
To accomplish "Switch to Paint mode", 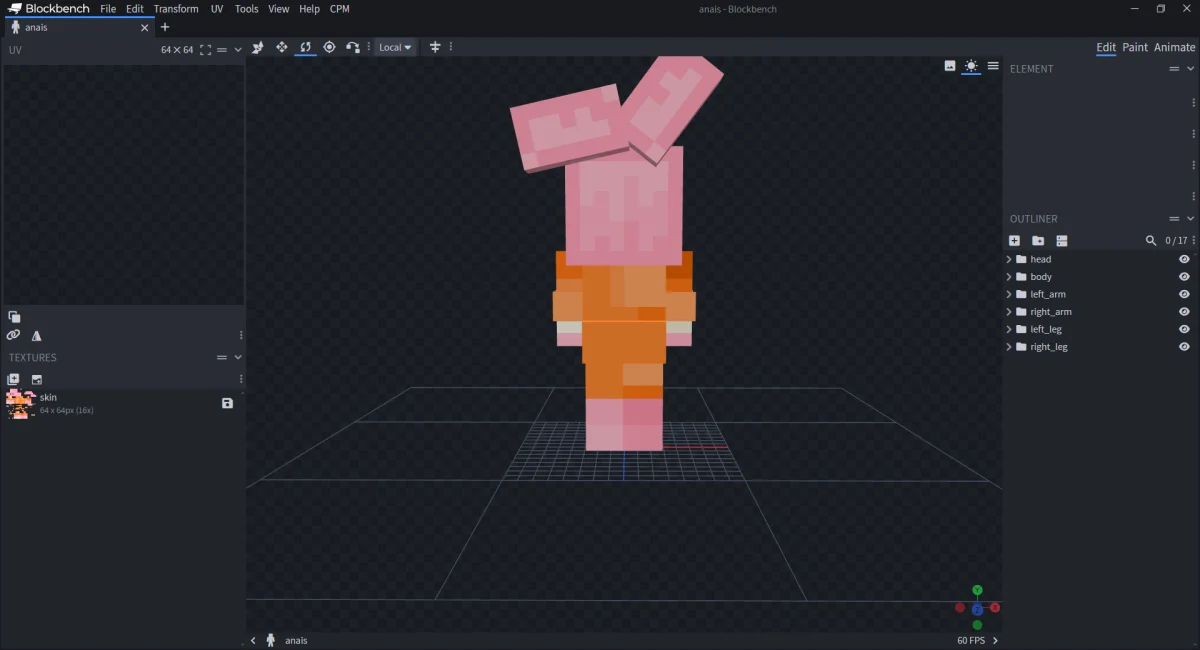I will point(1135,47).
